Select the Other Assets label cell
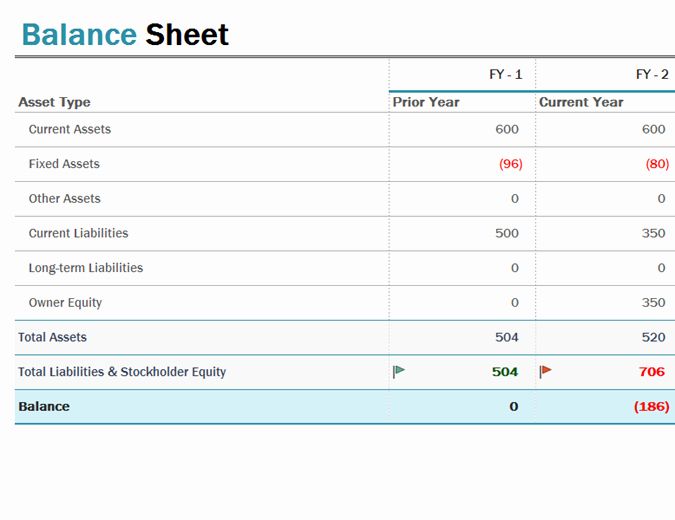Screen dimensions: 675x520 tap(64, 198)
